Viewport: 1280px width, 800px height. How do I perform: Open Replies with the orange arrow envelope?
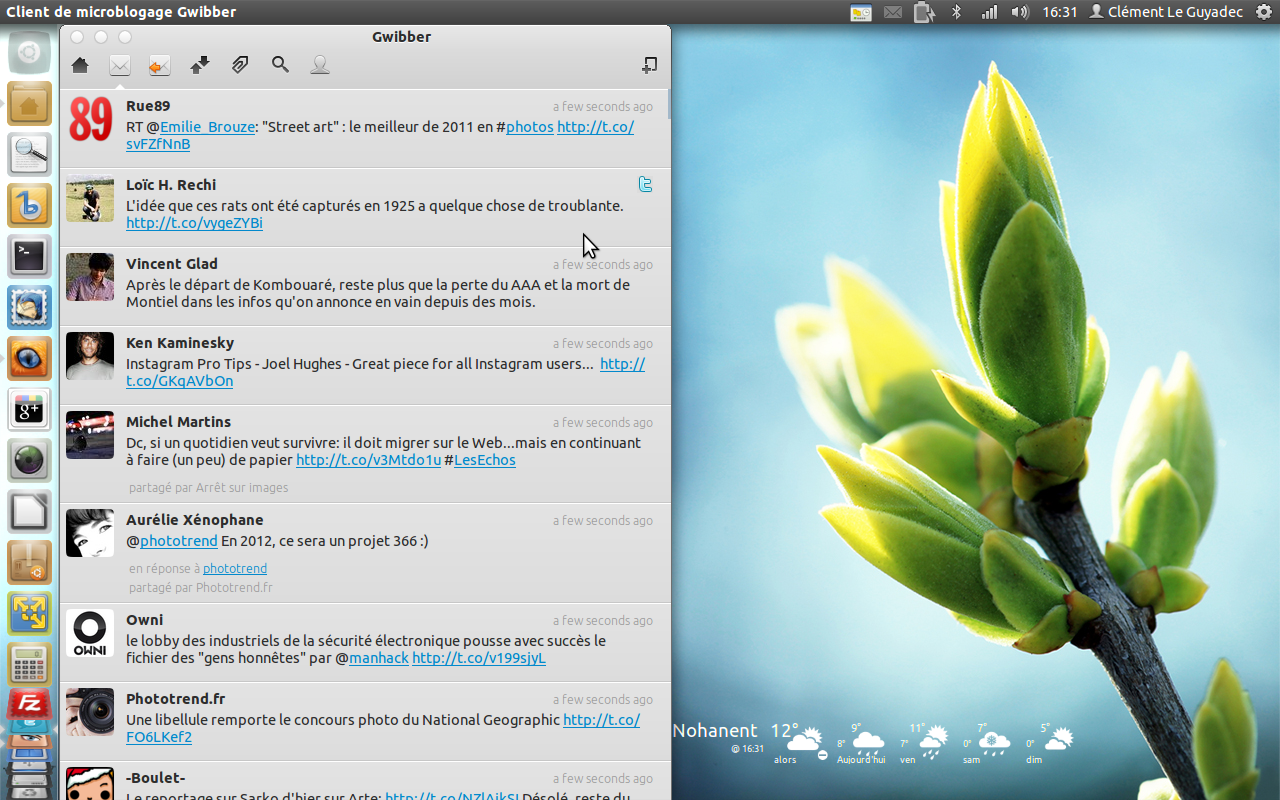click(x=160, y=65)
